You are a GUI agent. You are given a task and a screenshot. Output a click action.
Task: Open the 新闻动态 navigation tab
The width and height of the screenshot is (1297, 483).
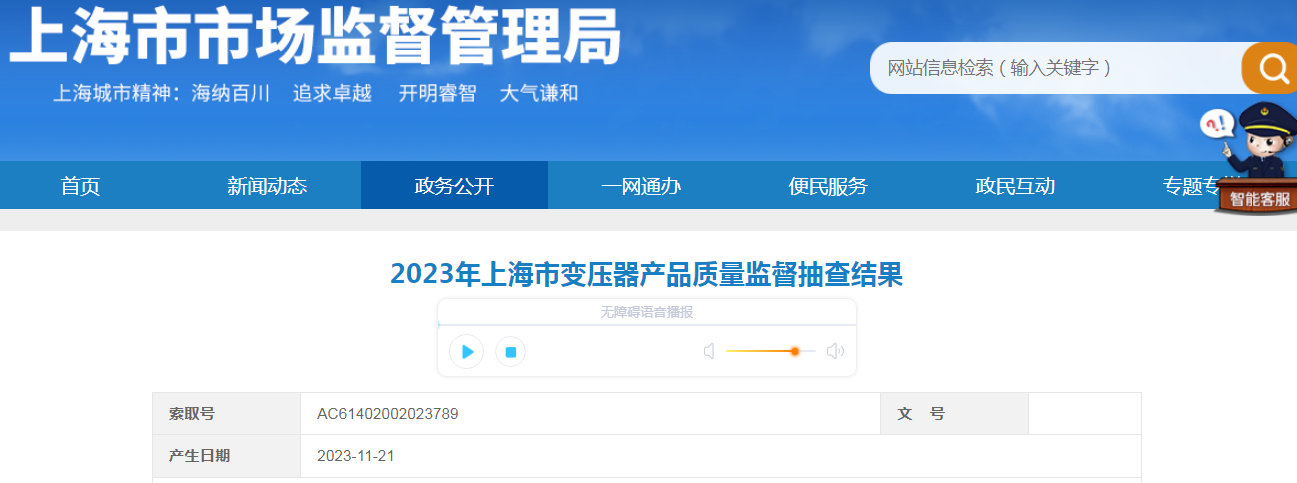coord(267,186)
